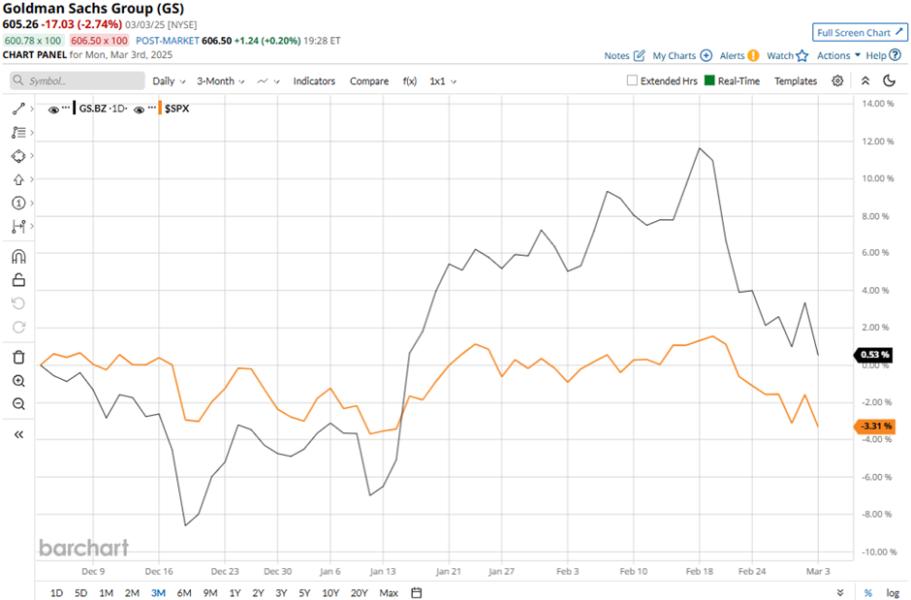Toggle visibility of GS.BZ series
The width and height of the screenshot is (911, 600).
click(x=53, y=109)
